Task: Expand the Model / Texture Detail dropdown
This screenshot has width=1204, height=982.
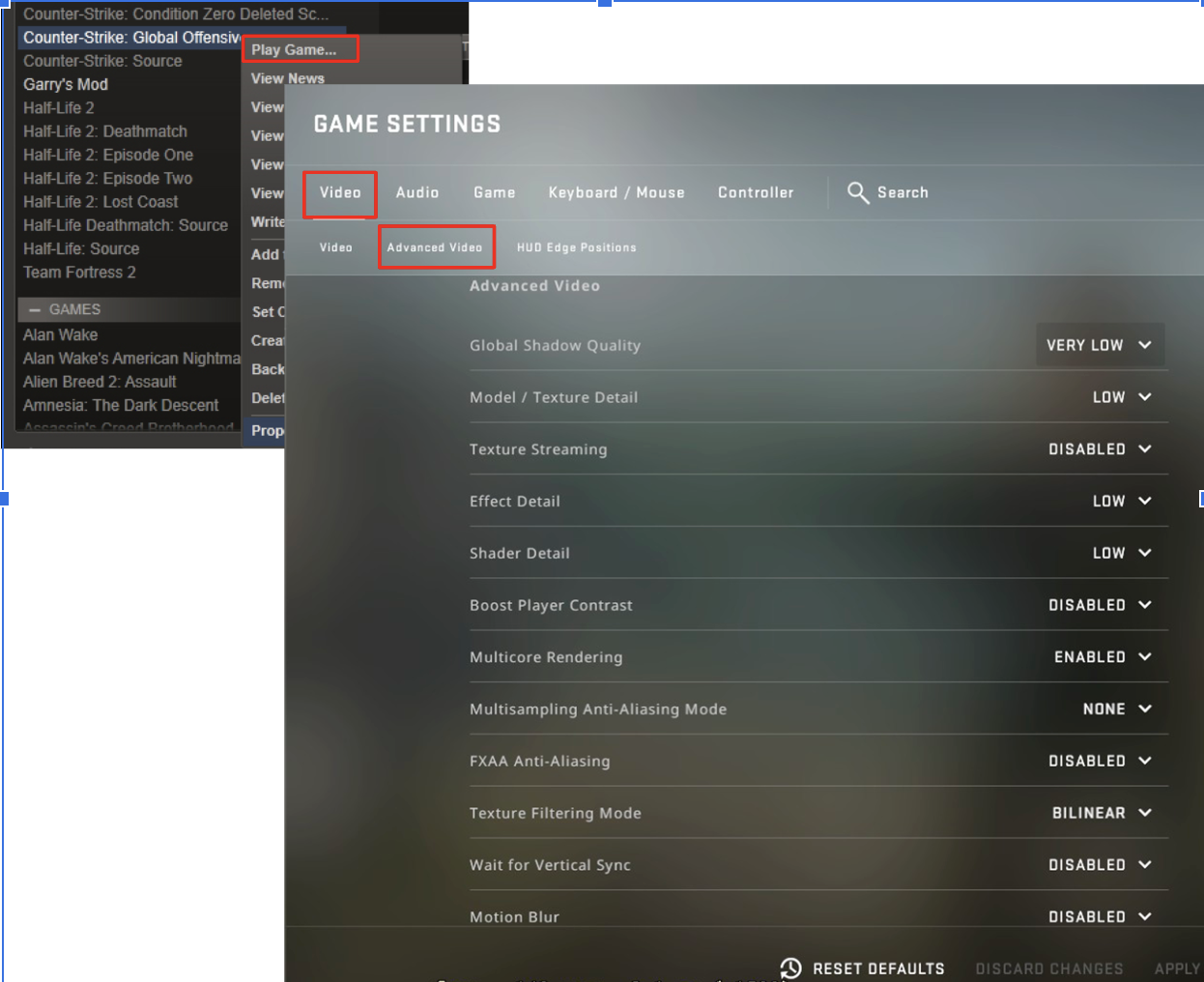Action: pos(1121,397)
